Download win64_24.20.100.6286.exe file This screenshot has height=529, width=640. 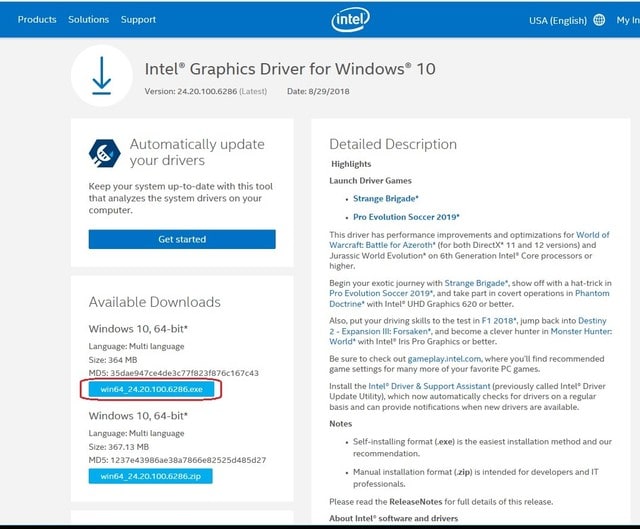click(151, 389)
